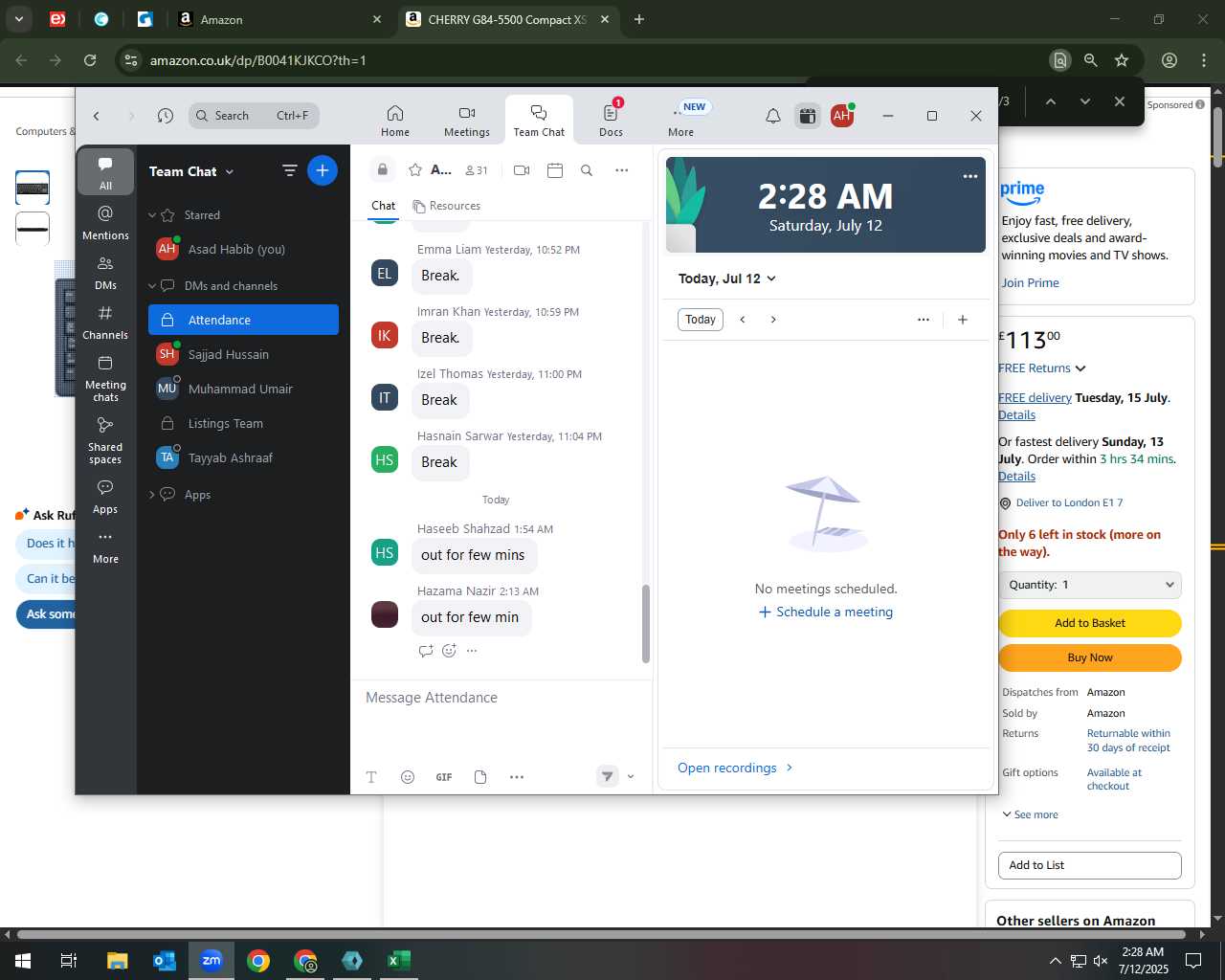The height and width of the screenshot is (980, 1225).
Task: Open the GIF picker in the composer
Action: [x=444, y=777]
